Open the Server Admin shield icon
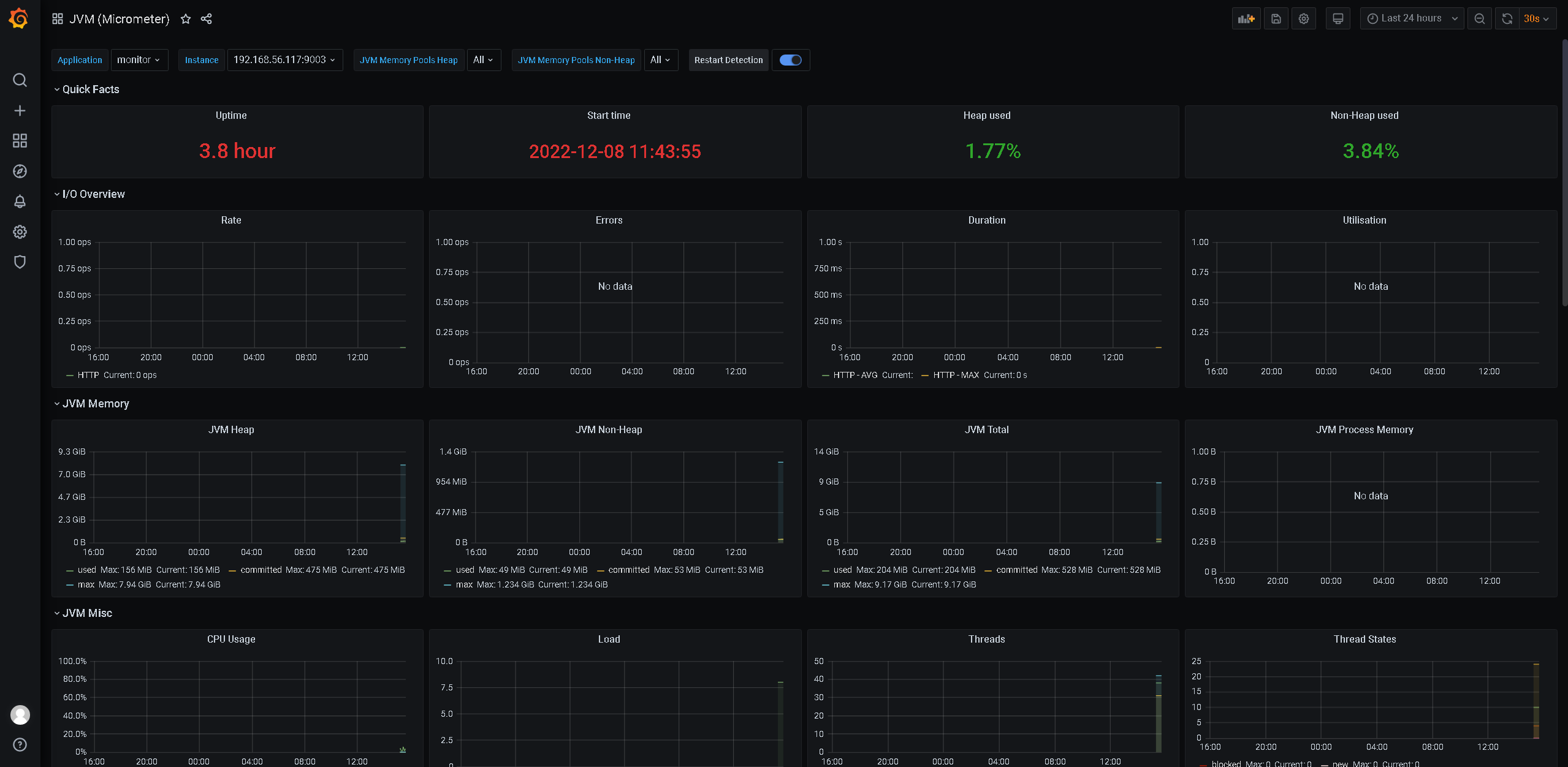 tap(20, 262)
